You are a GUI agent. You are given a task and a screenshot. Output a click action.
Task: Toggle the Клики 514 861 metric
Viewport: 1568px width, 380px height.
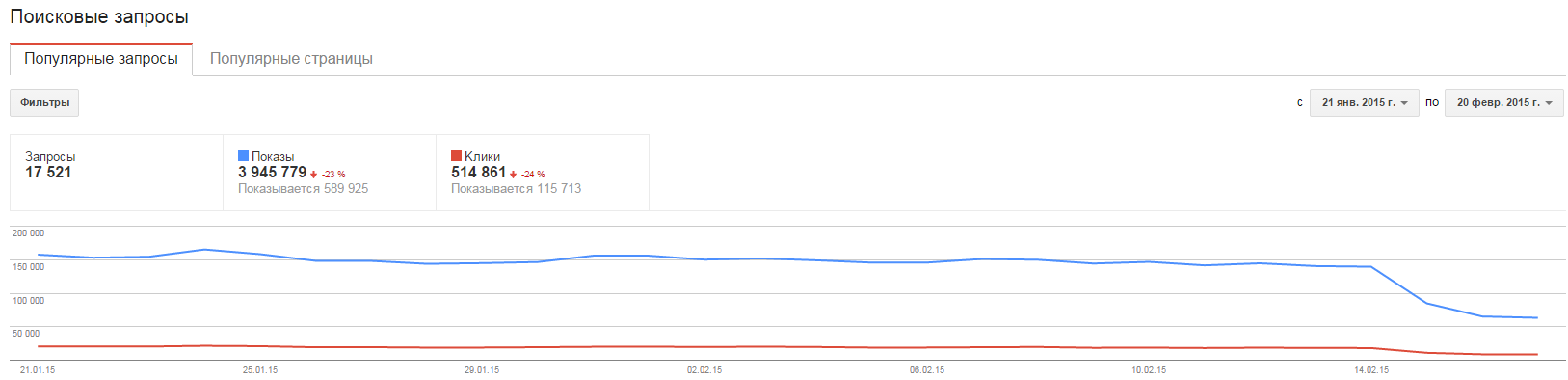click(543, 172)
